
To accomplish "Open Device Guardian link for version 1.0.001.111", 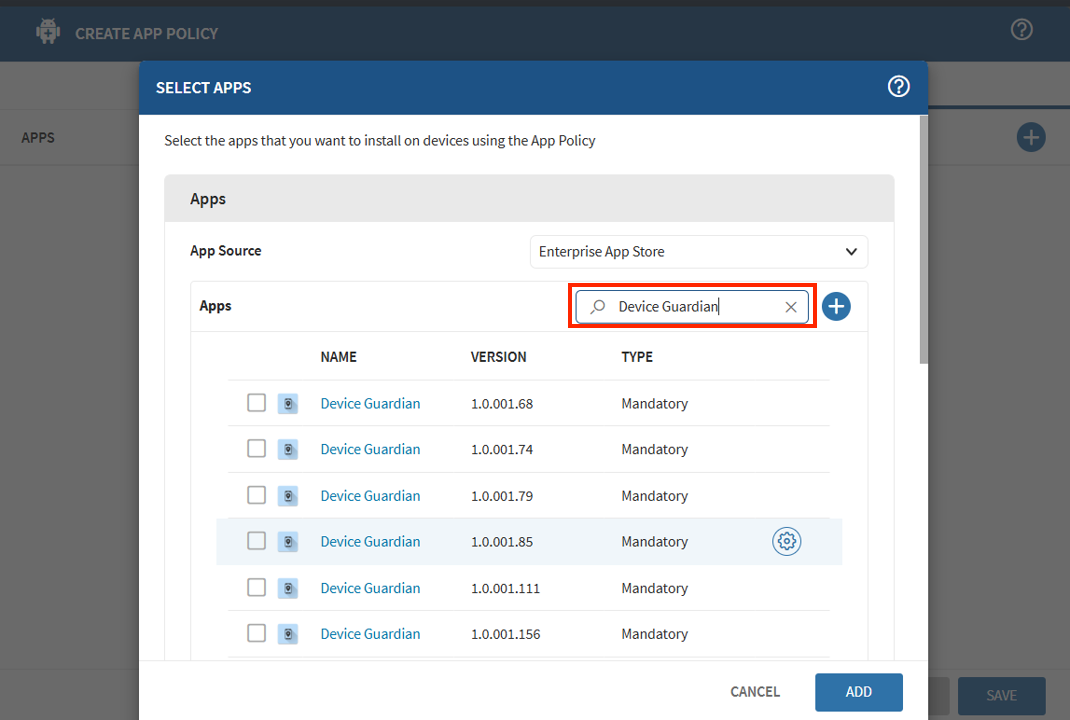I will coord(371,588).
